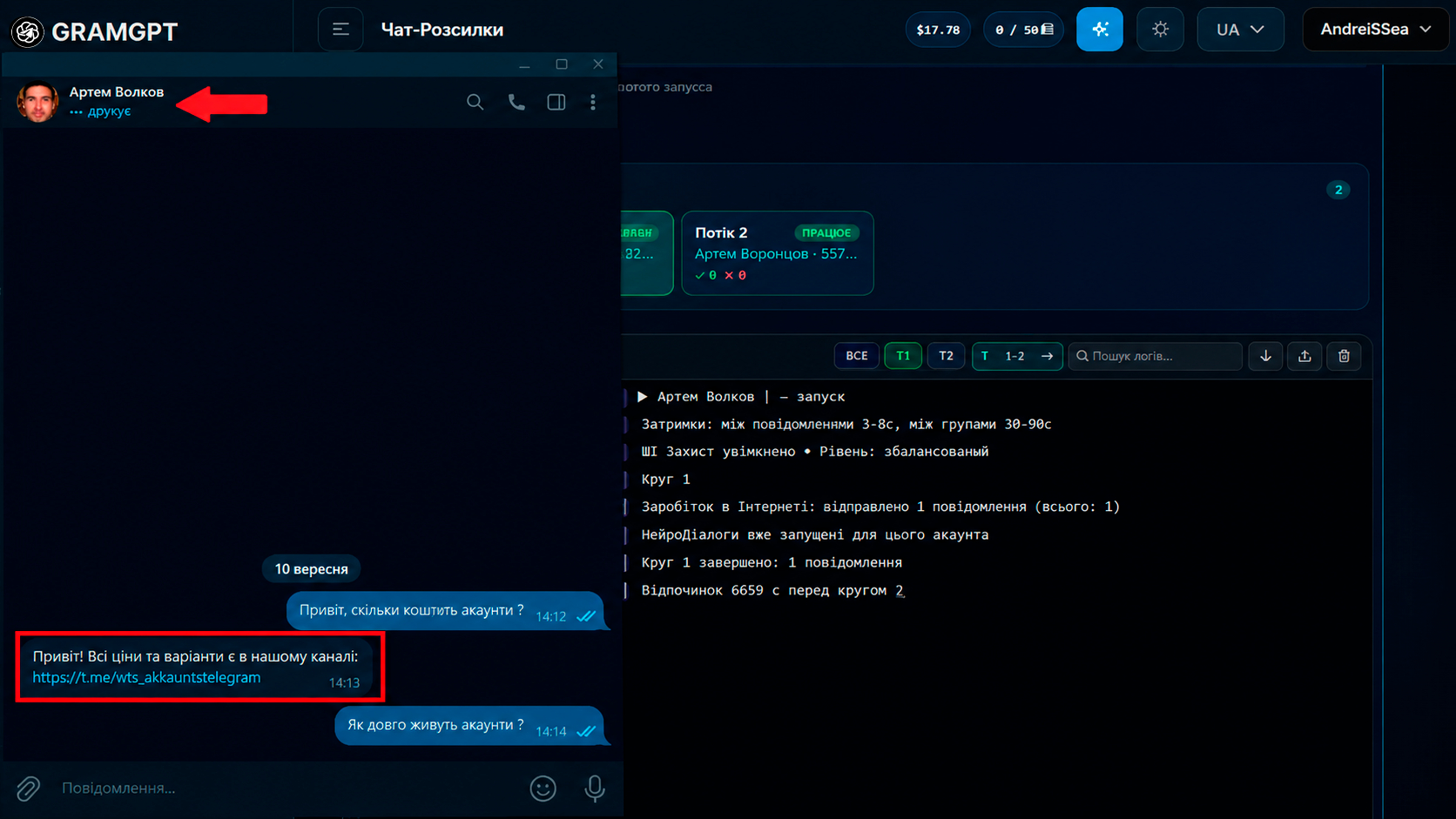Click the blue sparkle AI button
Viewport: 1456px width, 819px height.
point(1100,30)
